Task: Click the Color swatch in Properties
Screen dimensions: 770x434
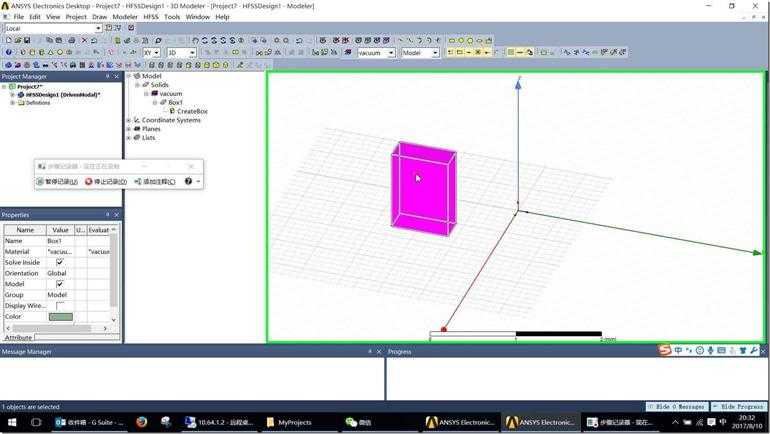Action: click(x=61, y=317)
